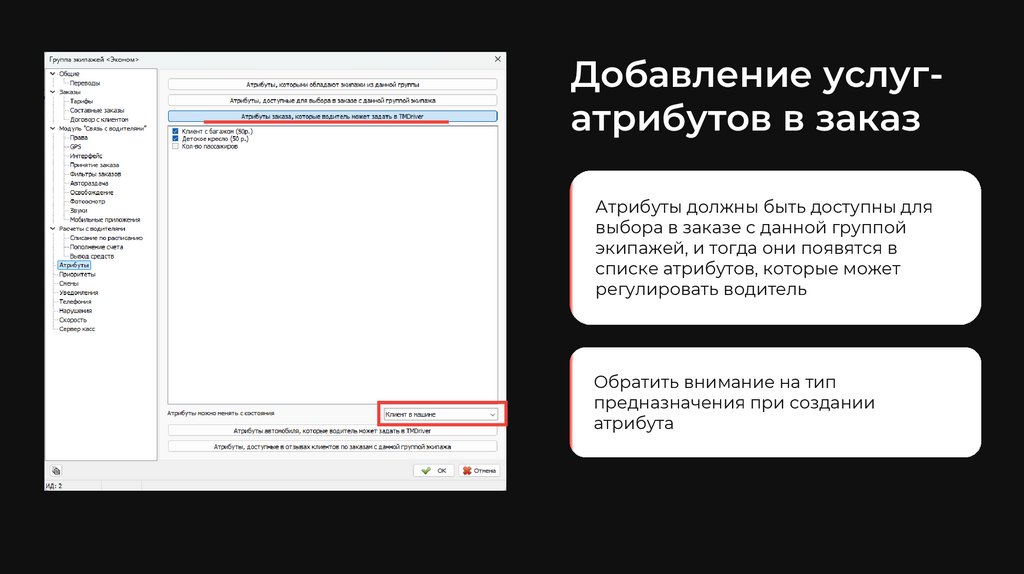Click the Отмена button
Image resolution: width=1024 pixels, height=574 pixels.
(479, 470)
